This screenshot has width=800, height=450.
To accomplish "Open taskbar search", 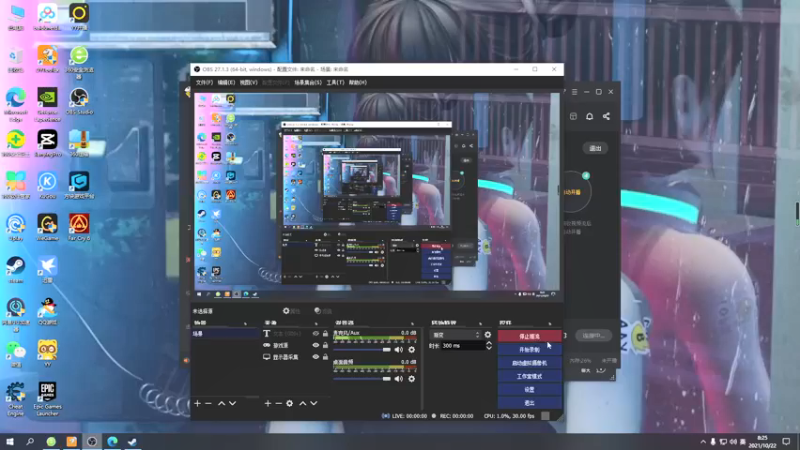I will pyautogui.click(x=30, y=441).
